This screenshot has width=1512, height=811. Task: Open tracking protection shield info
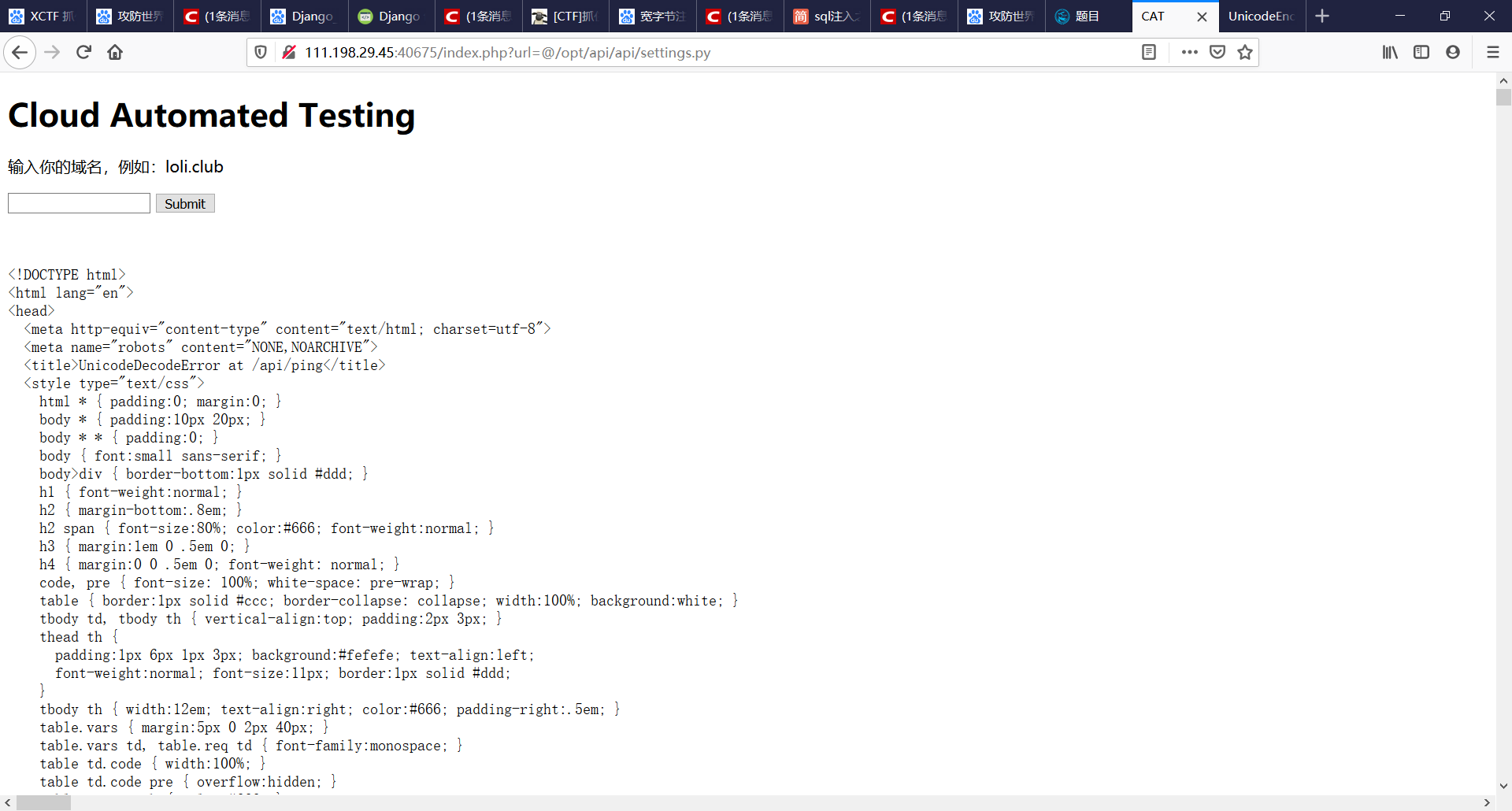(261, 53)
